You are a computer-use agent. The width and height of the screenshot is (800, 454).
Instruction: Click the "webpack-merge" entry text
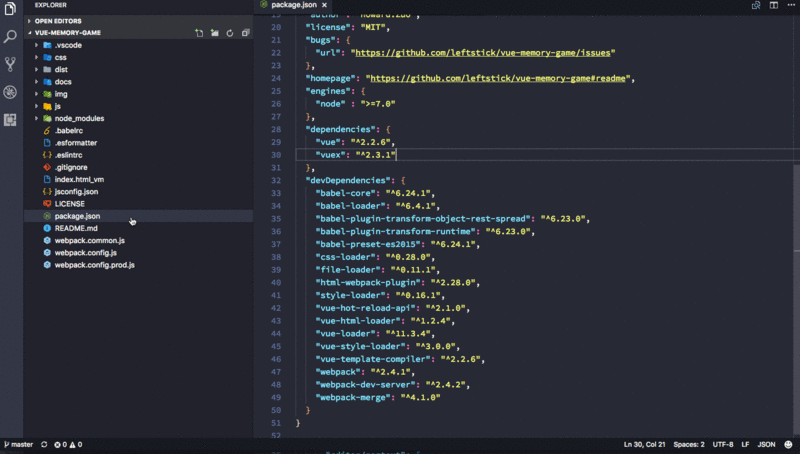378,397
